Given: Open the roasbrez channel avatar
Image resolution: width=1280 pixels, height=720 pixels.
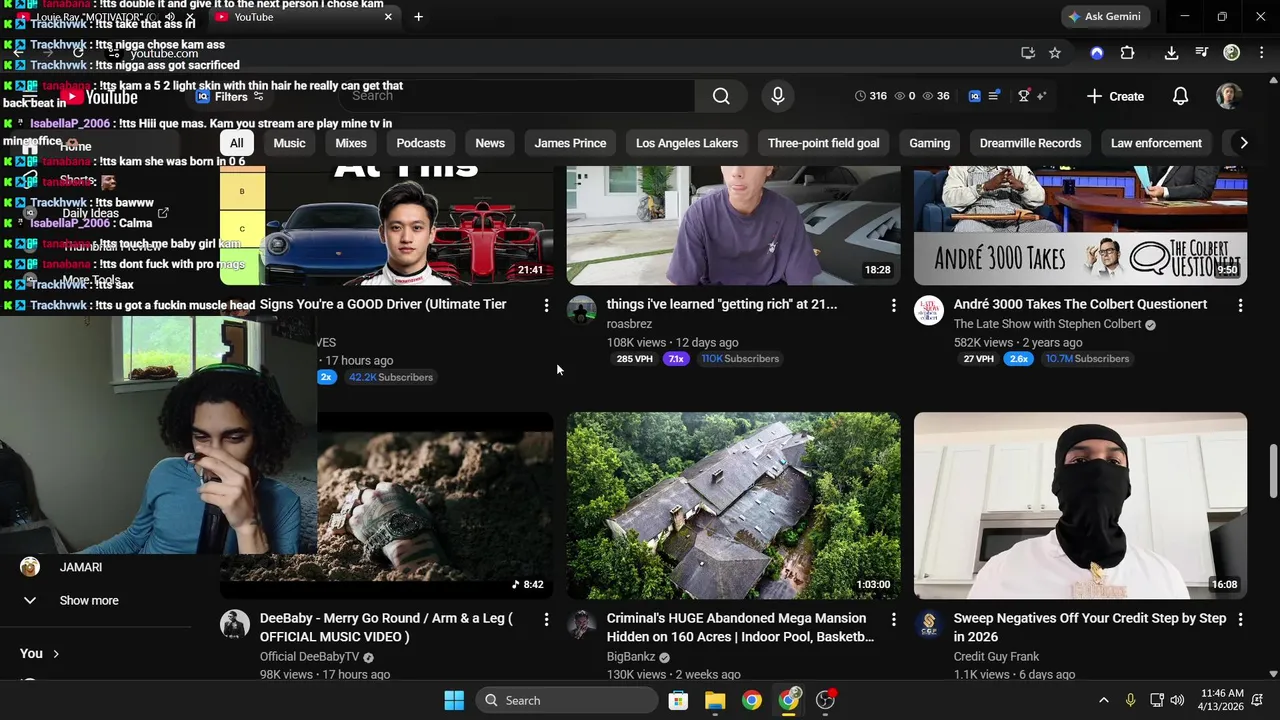Looking at the screenshot, I should point(582,310).
